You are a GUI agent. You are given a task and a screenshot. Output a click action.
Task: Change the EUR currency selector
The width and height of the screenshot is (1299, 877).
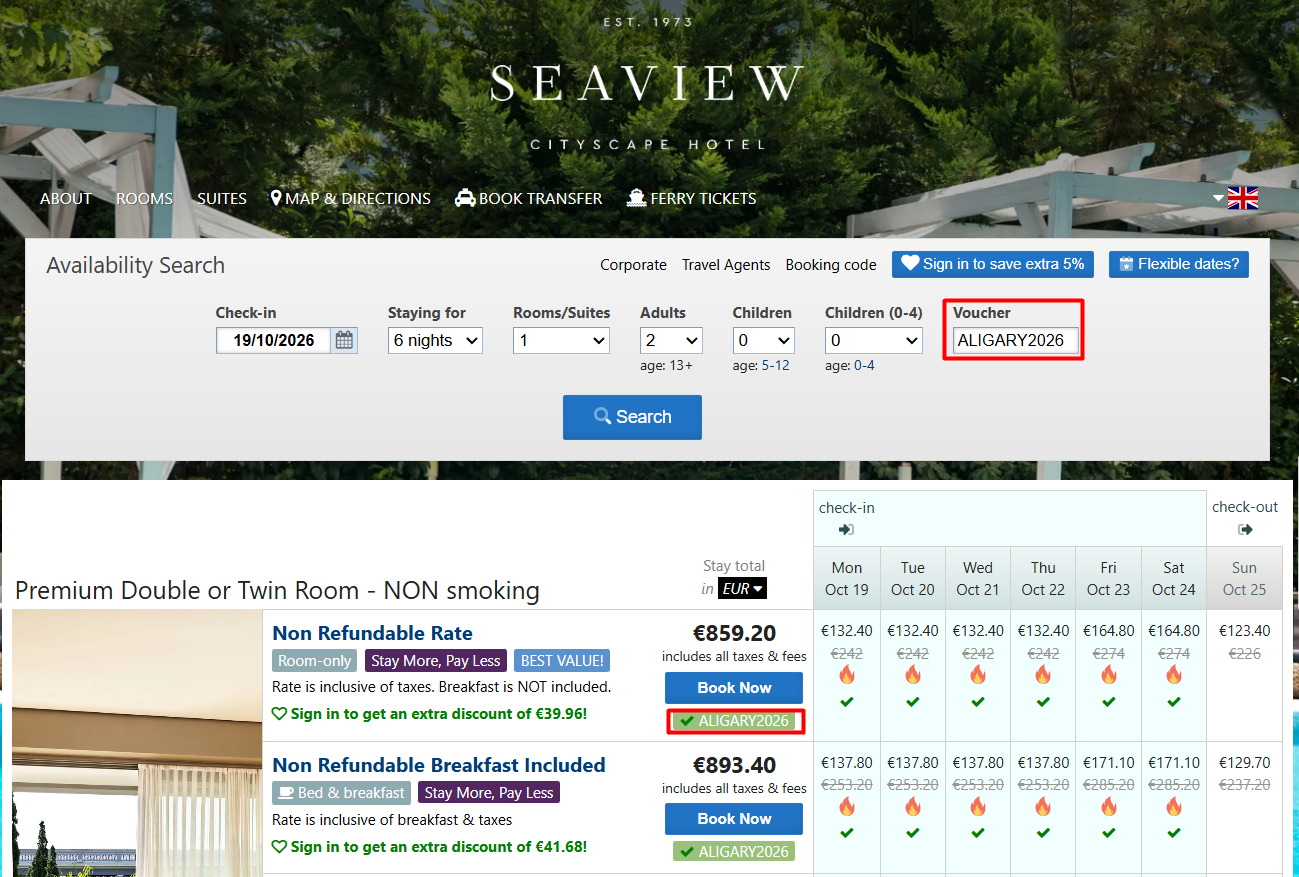(x=742, y=589)
